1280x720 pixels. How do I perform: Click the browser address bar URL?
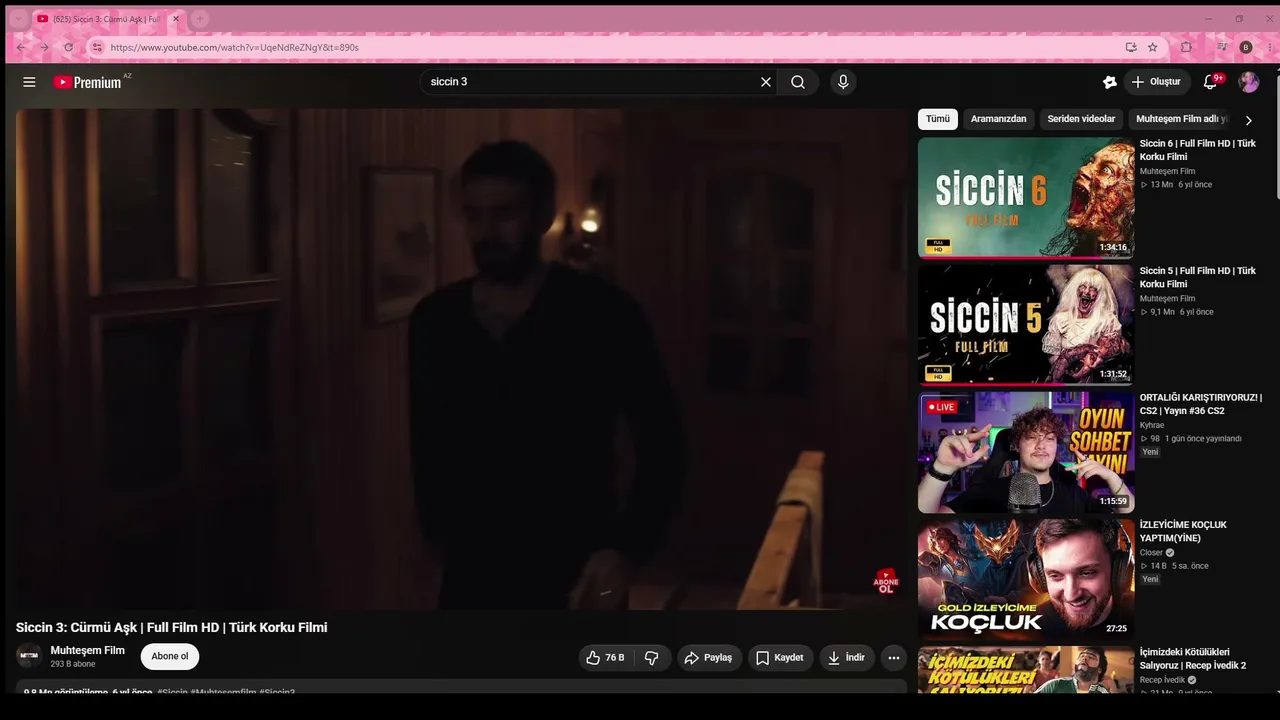[235, 47]
